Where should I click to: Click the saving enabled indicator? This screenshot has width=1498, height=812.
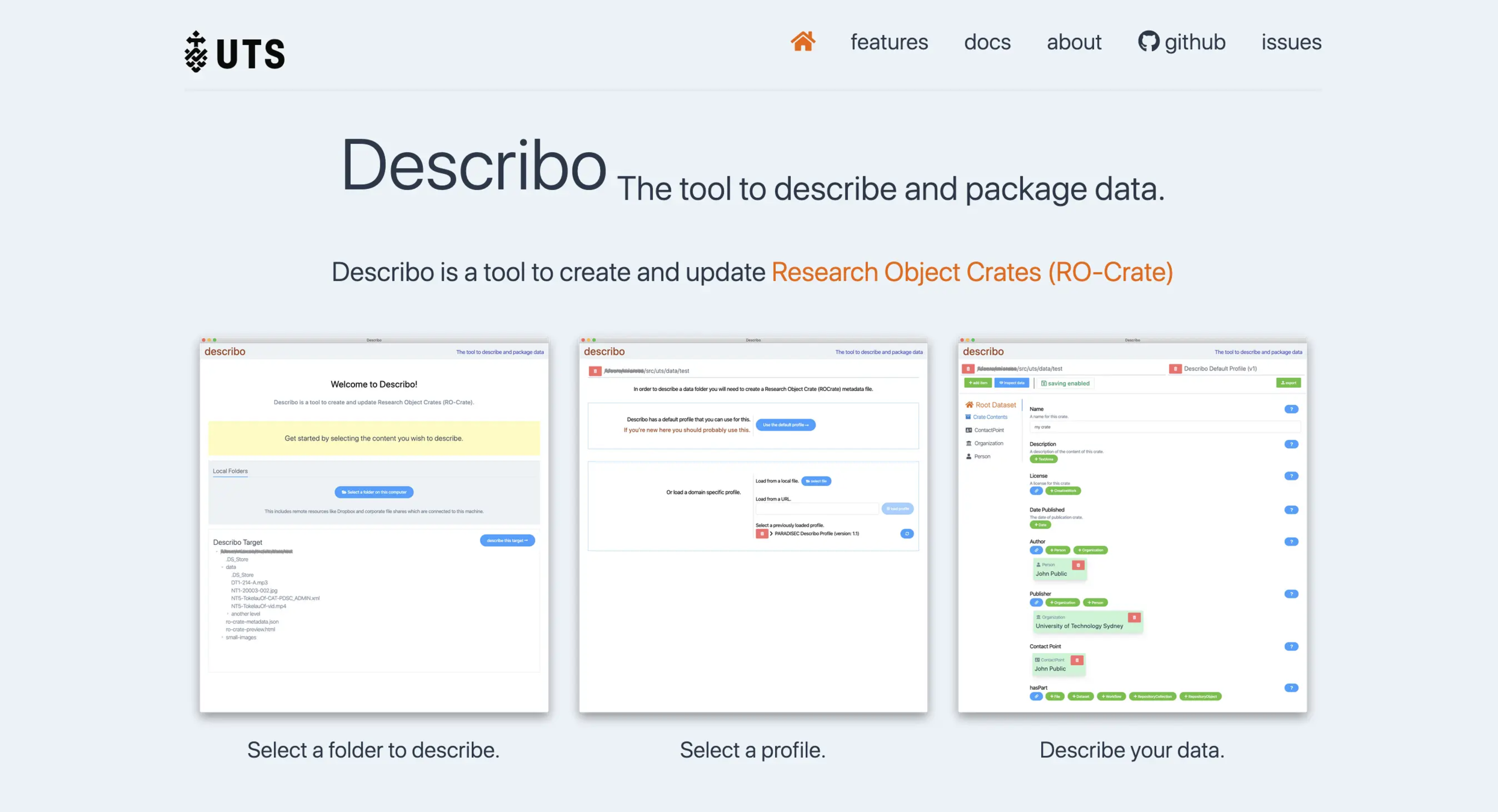[1065, 383]
